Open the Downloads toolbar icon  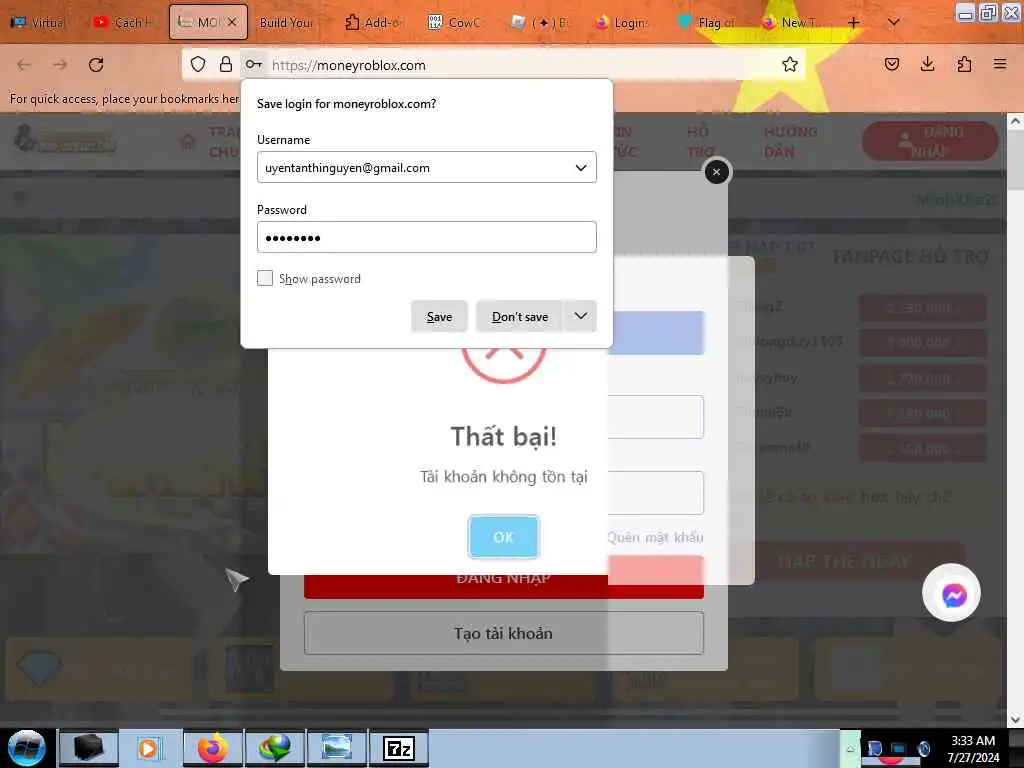(x=927, y=64)
